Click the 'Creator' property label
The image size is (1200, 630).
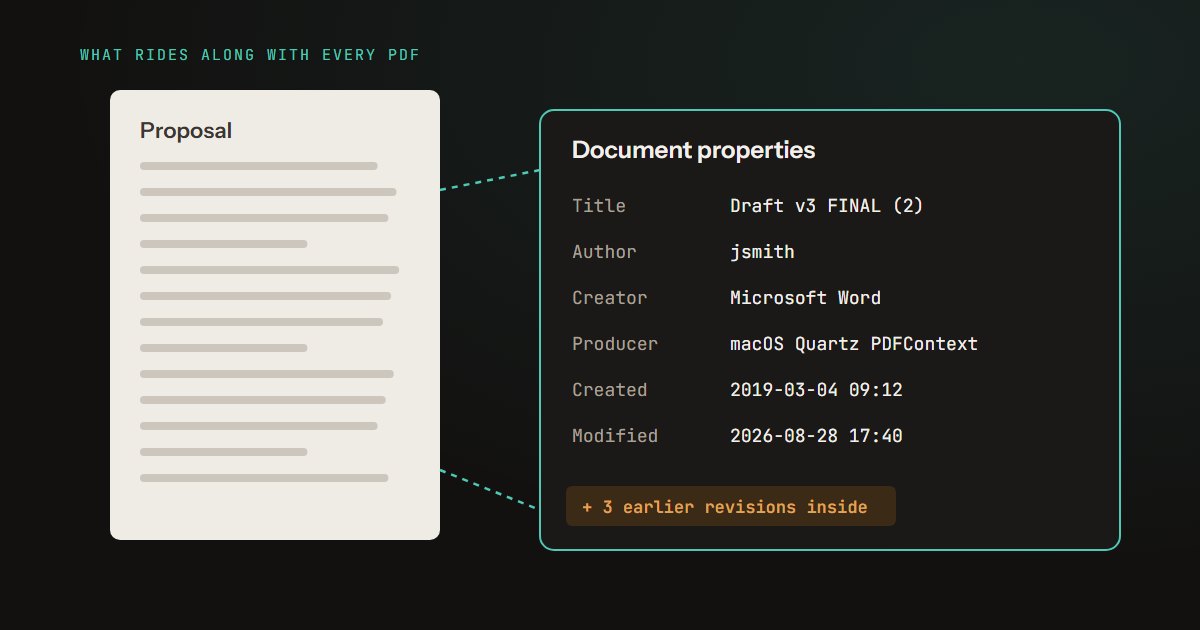(610, 298)
